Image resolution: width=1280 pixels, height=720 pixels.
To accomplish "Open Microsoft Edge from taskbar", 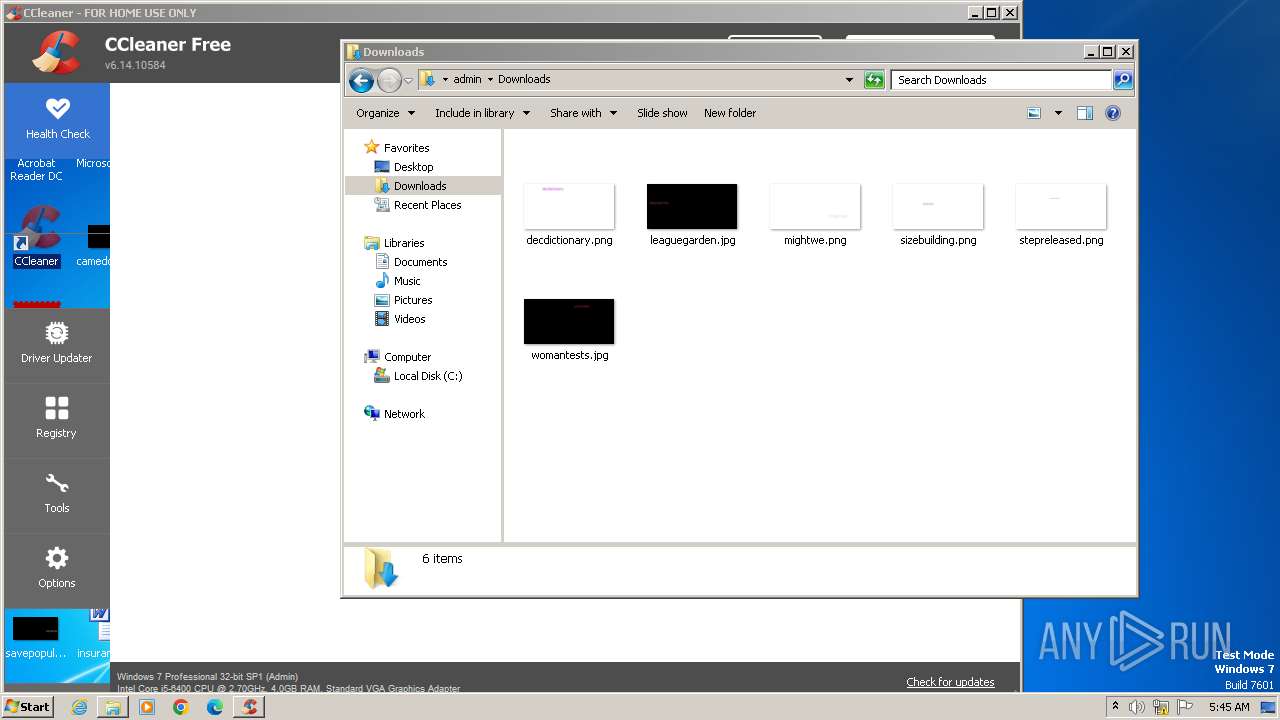I will [x=215, y=707].
